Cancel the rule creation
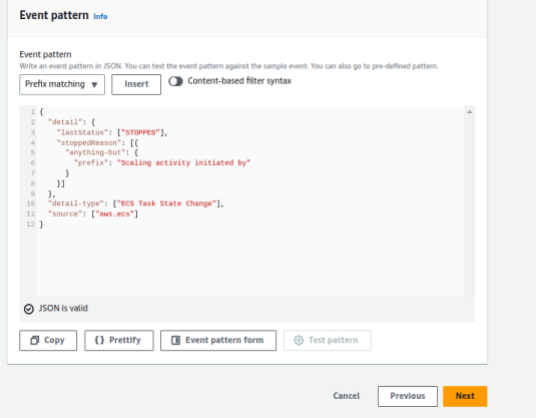This screenshot has width=536, height=418. (x=346, y=396)
